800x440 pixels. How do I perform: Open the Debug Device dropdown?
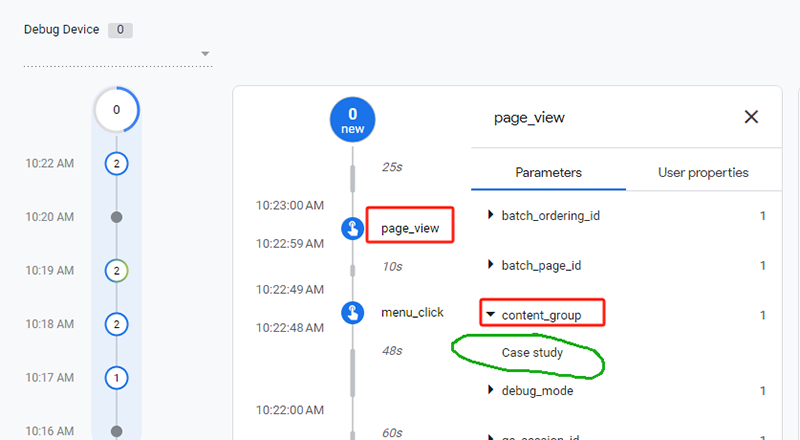(205, 54)
